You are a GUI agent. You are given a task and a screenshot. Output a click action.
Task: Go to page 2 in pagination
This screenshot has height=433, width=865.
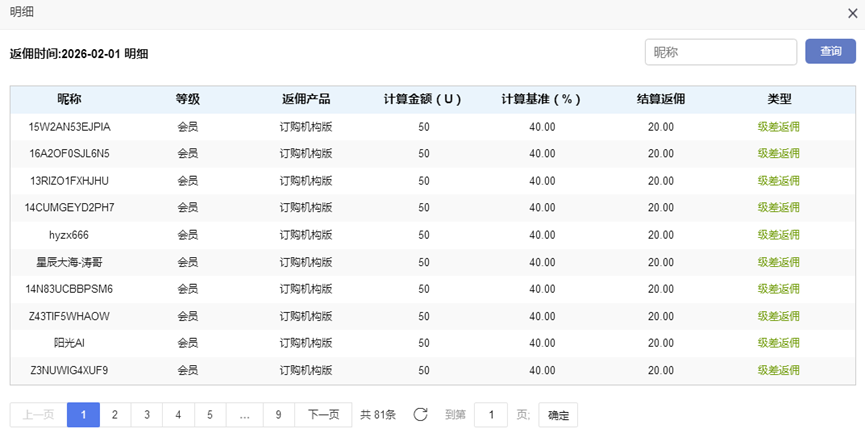click(115, 415)
